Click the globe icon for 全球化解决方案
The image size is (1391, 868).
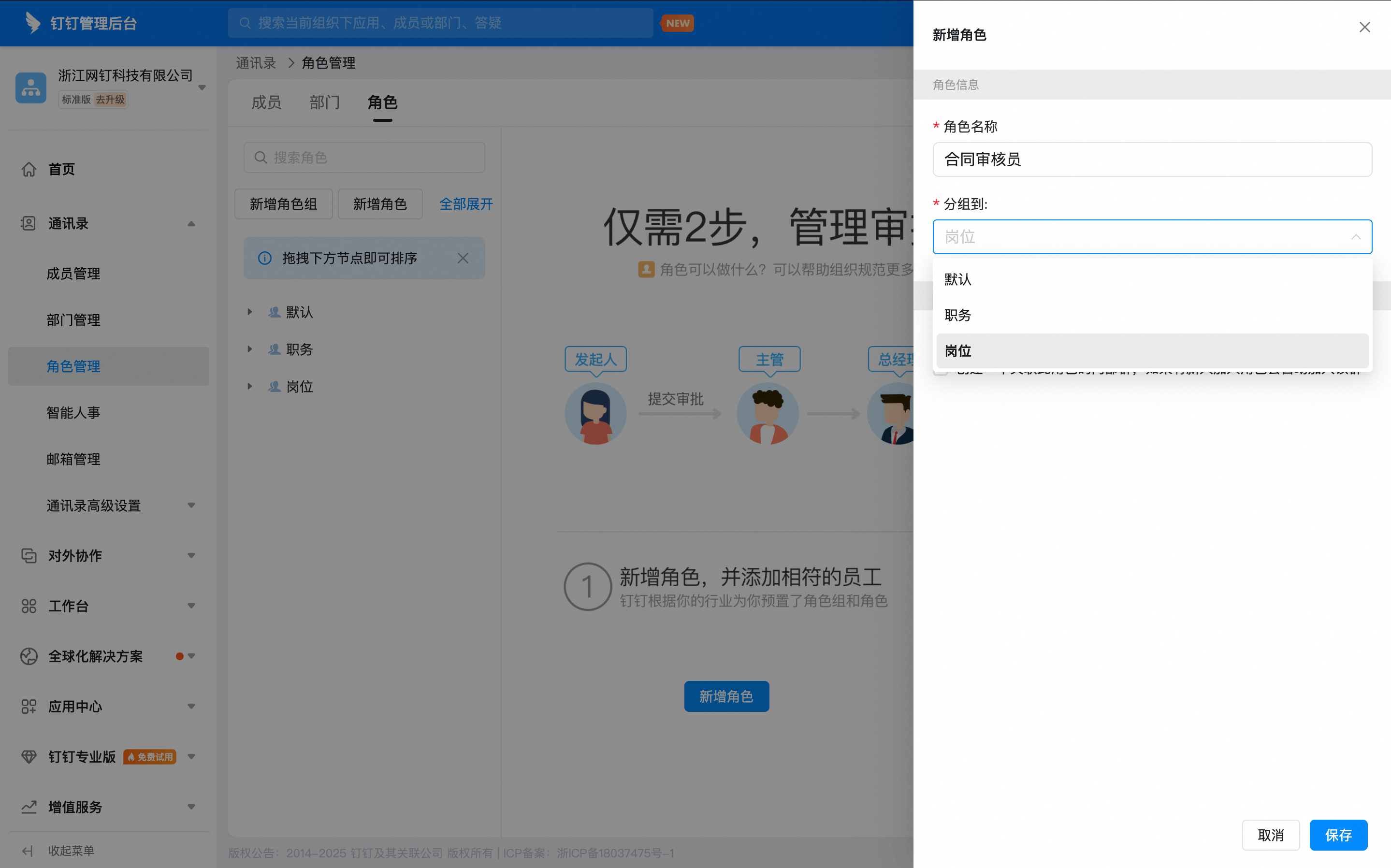tap(29, 656)
